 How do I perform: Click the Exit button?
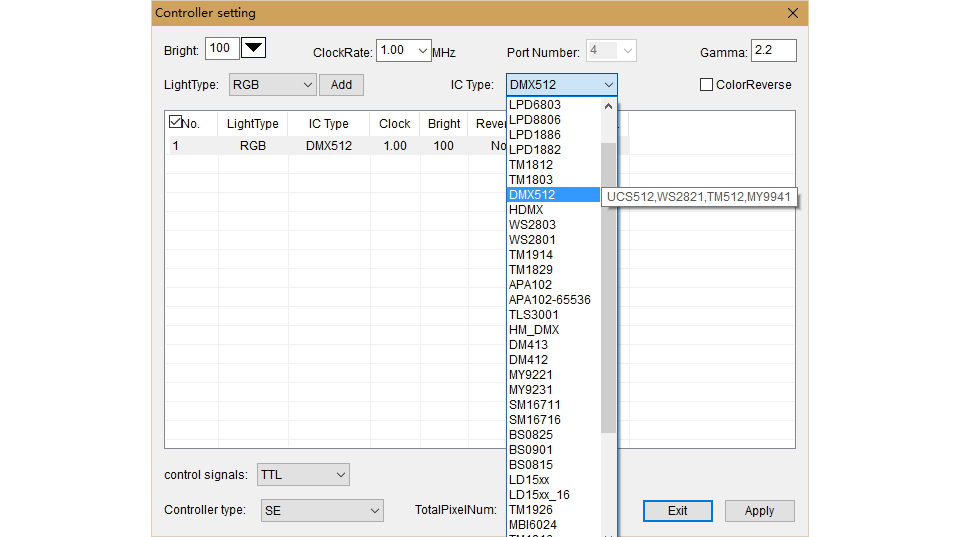[x=678, y=511]
